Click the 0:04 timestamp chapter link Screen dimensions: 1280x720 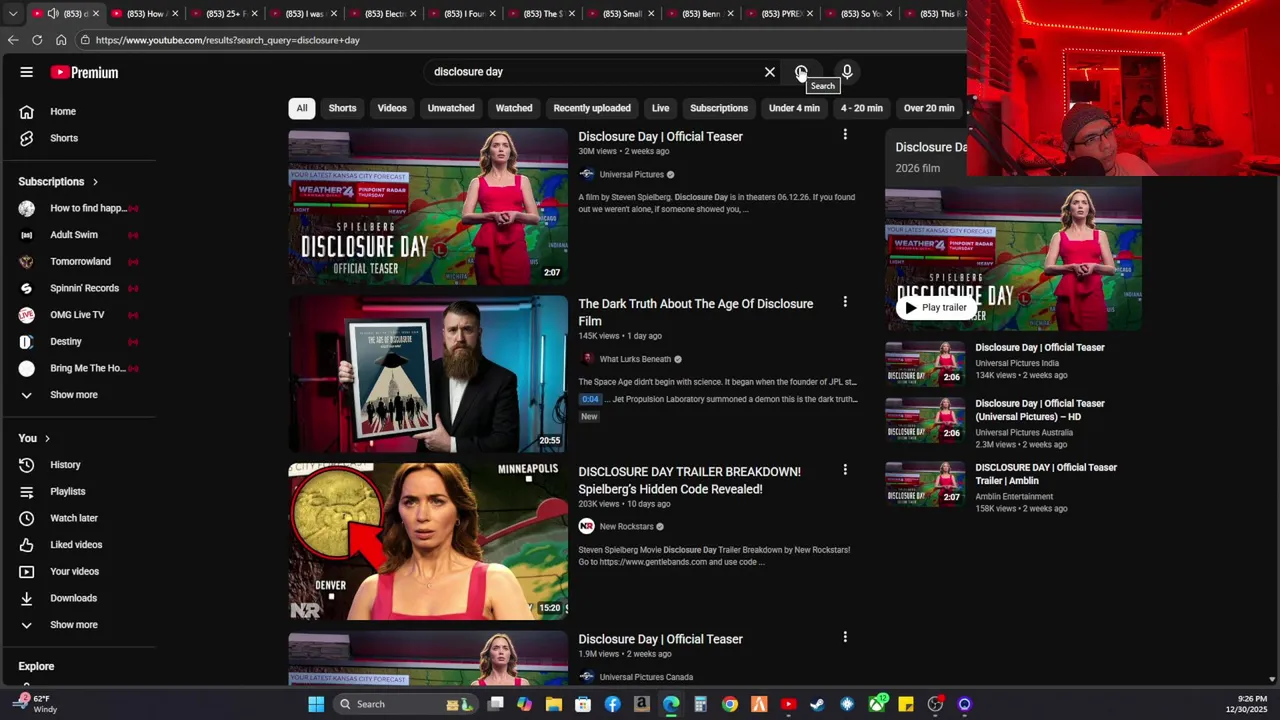(591, 399)
